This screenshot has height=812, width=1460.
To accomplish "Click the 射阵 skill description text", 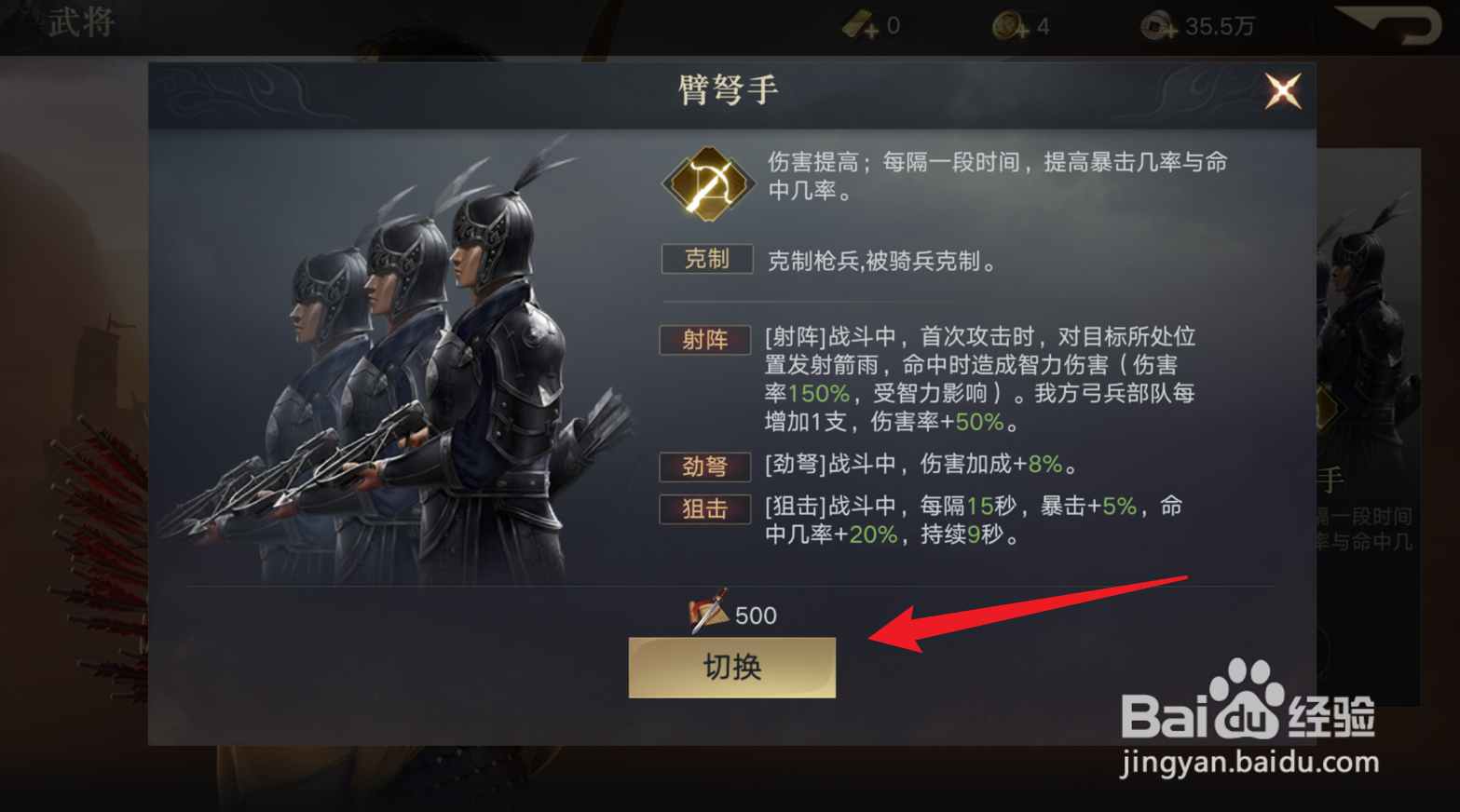I will (980, 379).
